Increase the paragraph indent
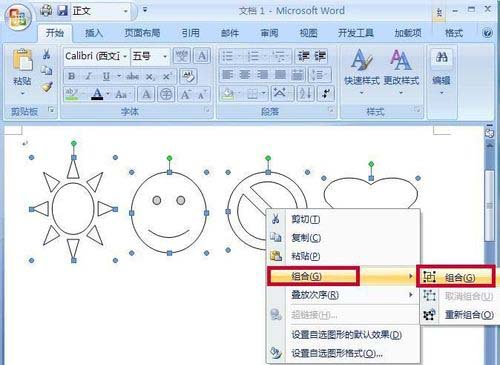Image resolution: width=500 pixels, height=365 pixels. 320,56
